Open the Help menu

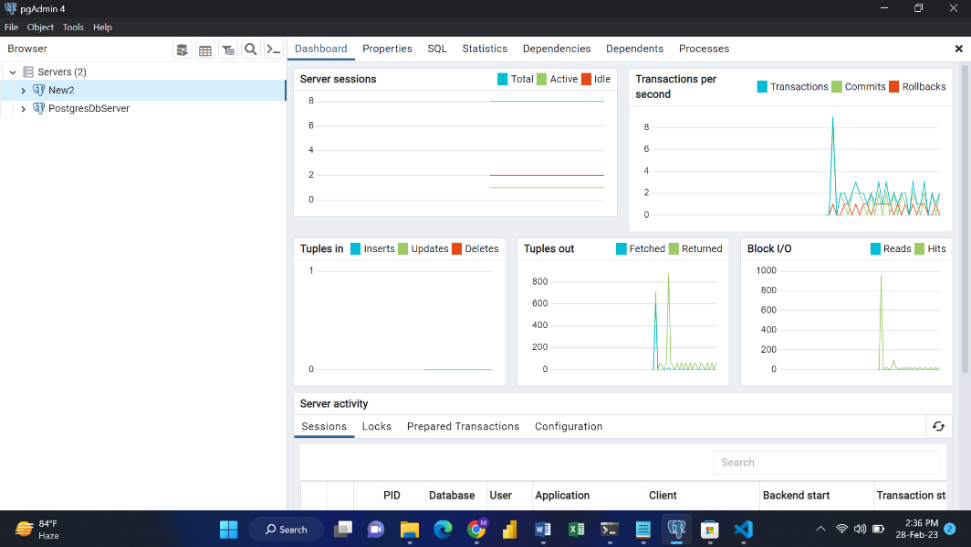(102, 27)
